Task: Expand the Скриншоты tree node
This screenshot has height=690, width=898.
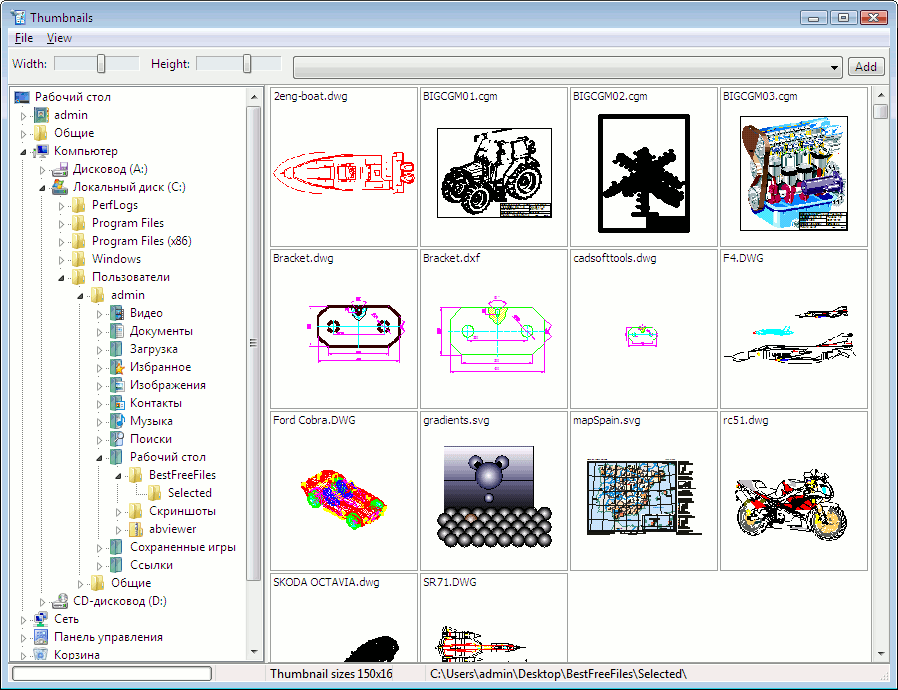Action: pyautogui.click(x=118, y=512)
